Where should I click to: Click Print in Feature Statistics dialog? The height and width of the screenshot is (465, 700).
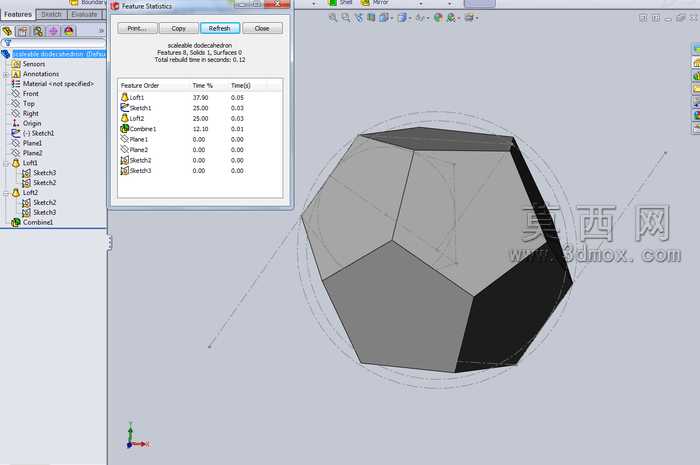click(137, 28)
